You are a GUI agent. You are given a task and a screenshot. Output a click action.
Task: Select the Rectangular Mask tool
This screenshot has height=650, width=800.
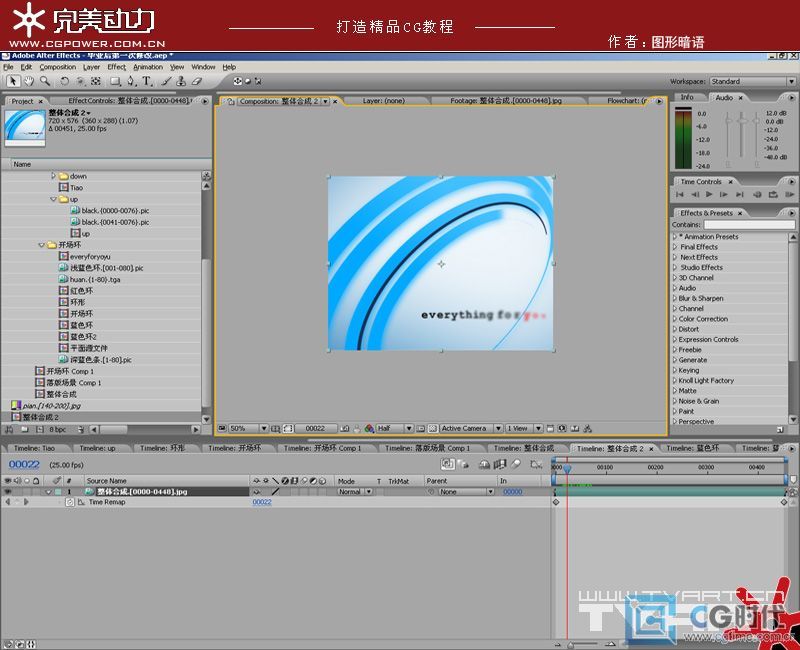click(115, 81)
